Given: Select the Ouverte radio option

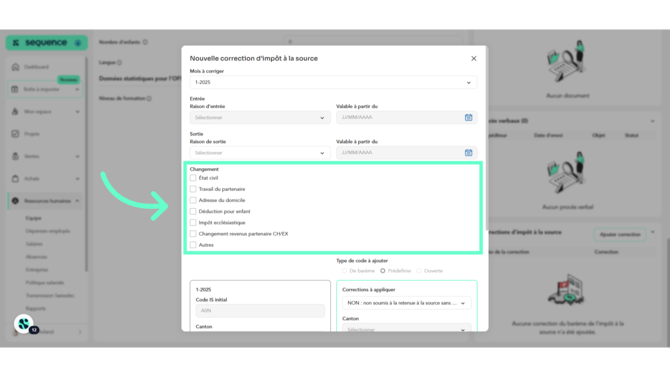Looking at the screenshot, I should (419, 271).
